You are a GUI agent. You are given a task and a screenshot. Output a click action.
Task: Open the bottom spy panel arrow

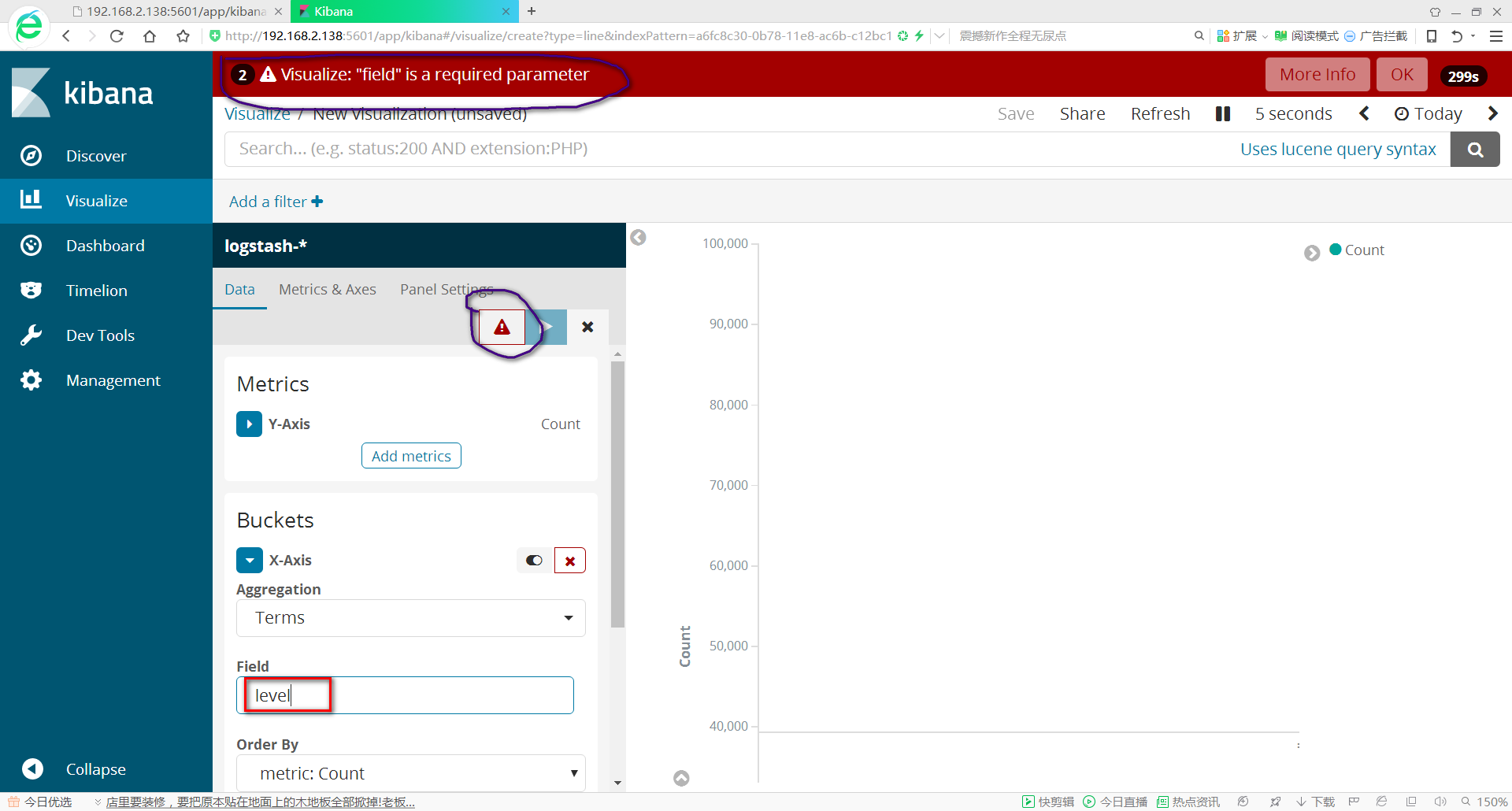(681, 778)
